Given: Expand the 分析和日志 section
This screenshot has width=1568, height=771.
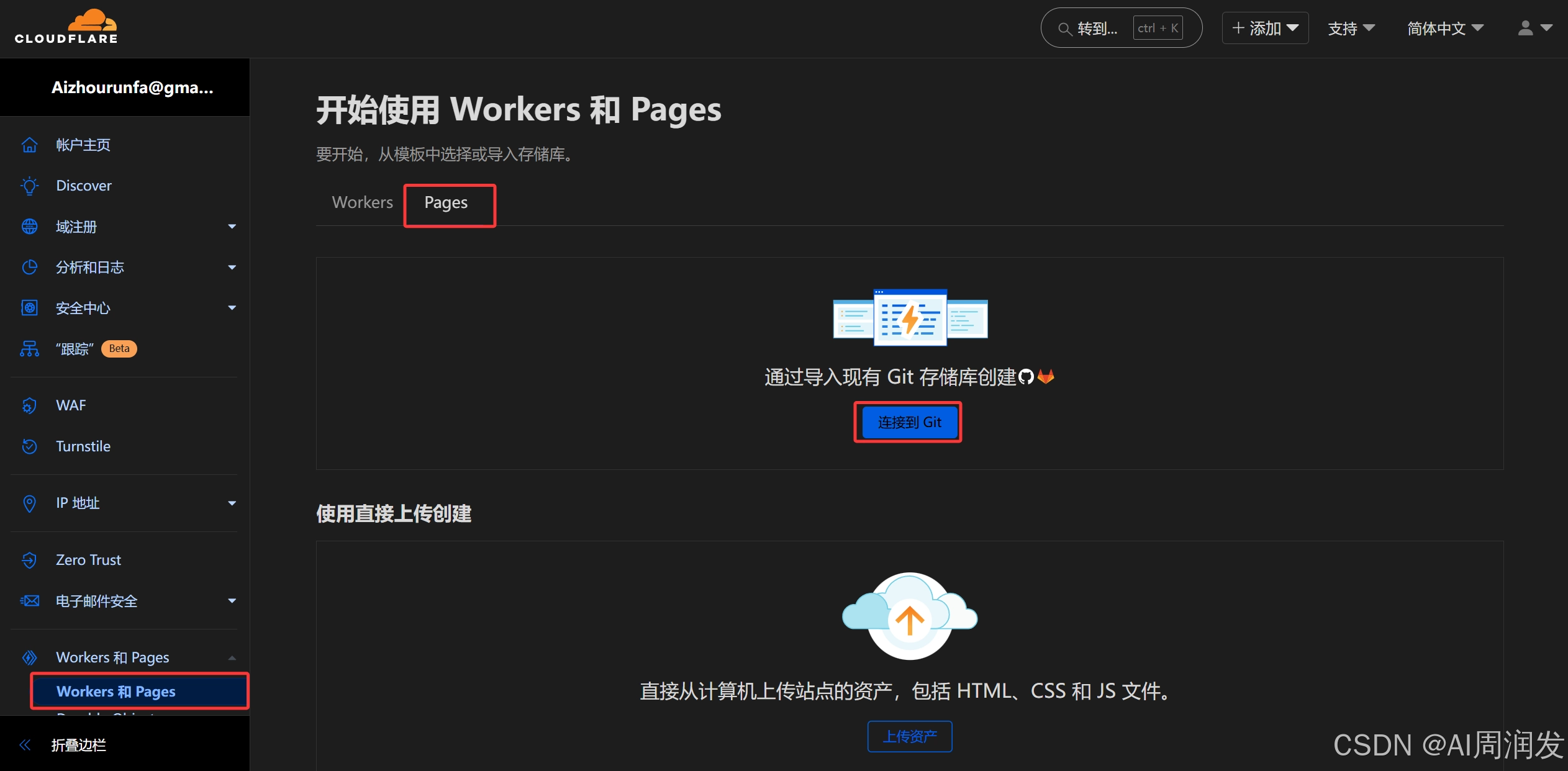Looking at the screenshot, I should pyautogui.click(x=232, y=268).
